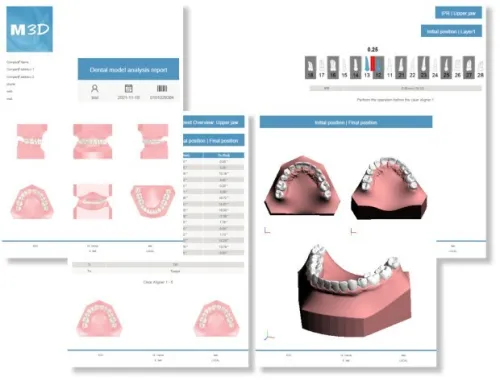This screenshot has height=381, width=500.
Task: Click the 'Overview: Upper jaw' header on middle page
Action: pos(214,122)
